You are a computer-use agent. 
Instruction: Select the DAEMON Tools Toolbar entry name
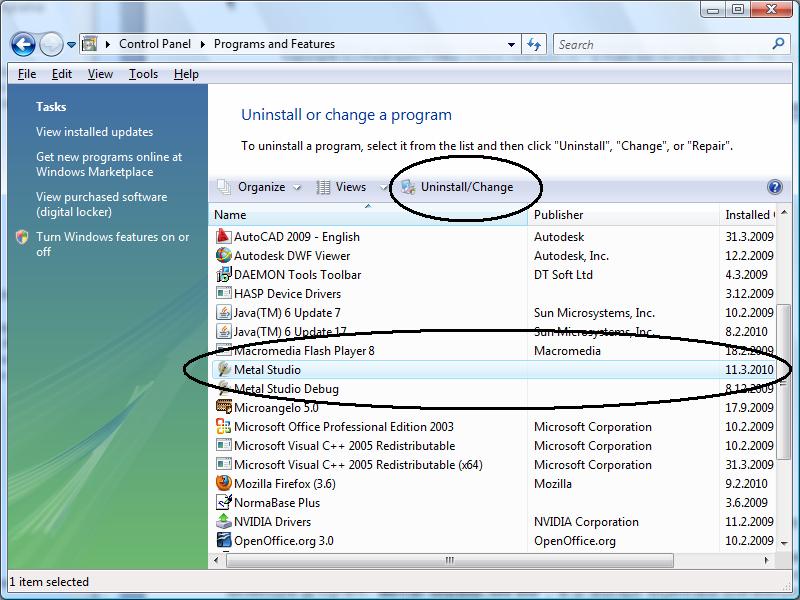point(297,274)
